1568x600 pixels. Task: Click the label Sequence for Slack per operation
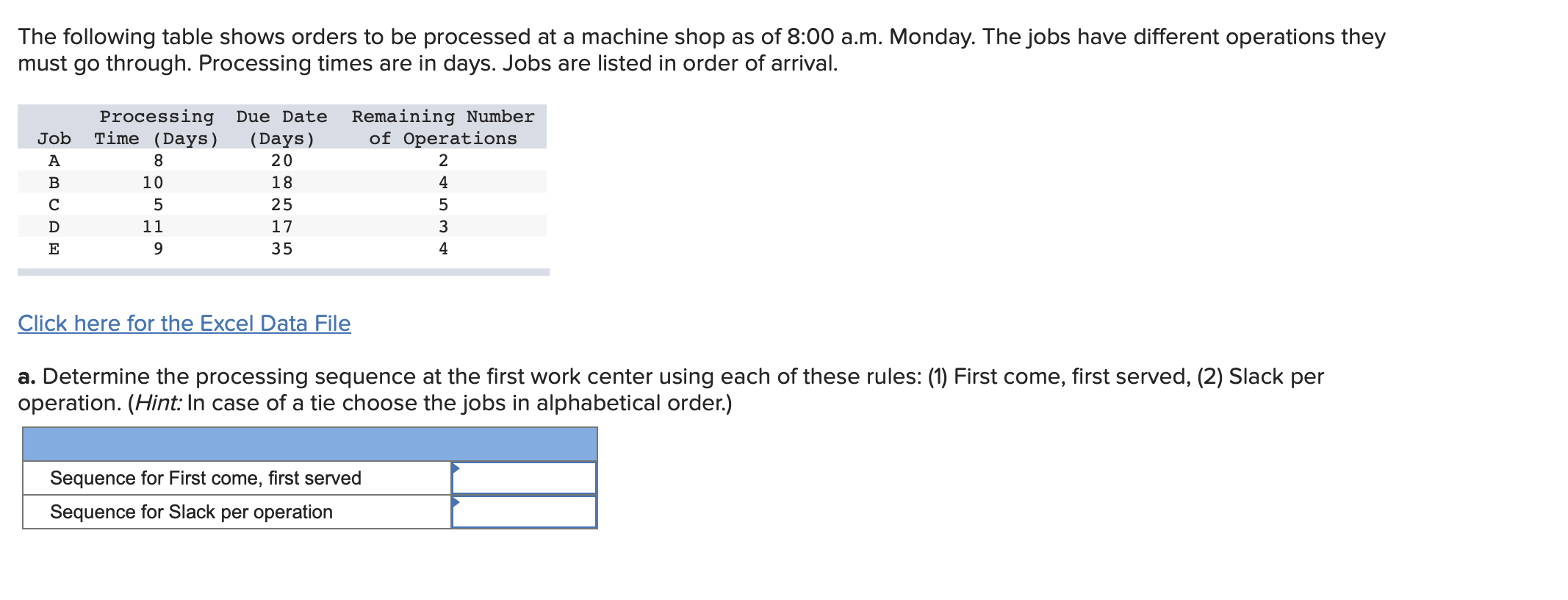(190, 512)
